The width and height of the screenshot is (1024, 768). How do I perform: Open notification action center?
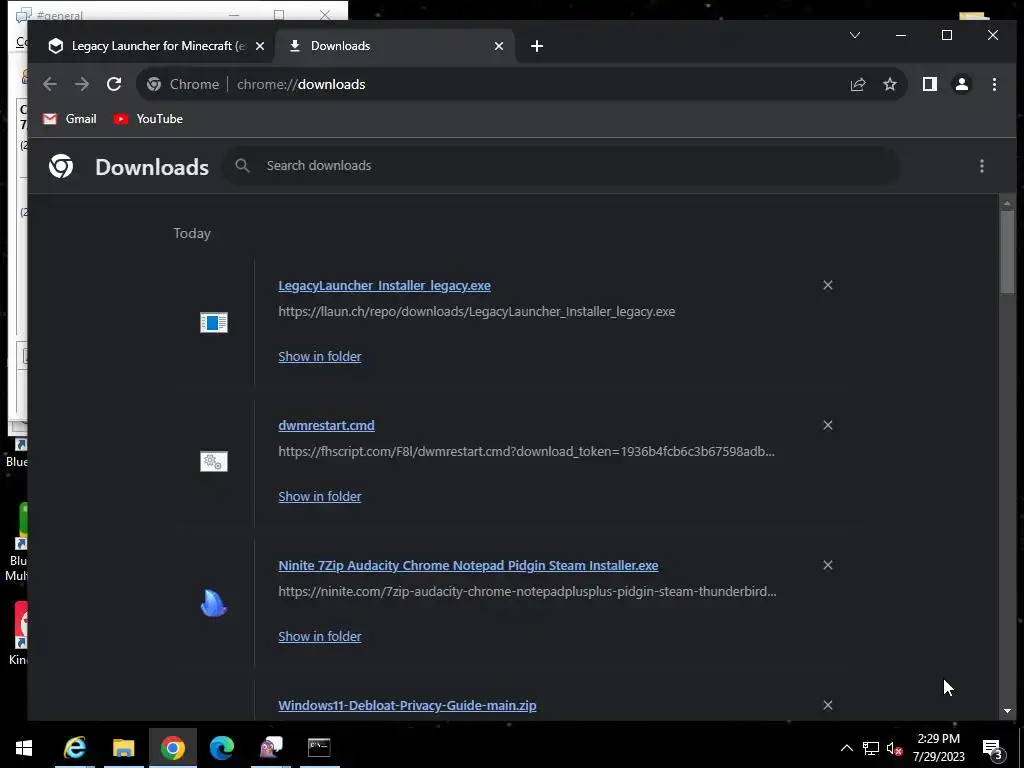[x=993, y=748]
